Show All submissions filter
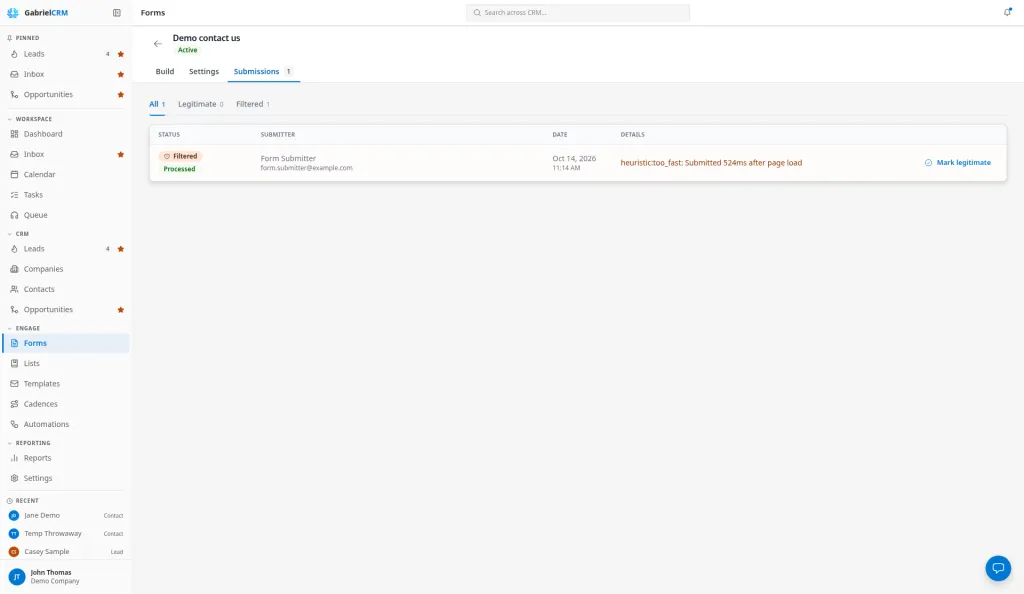The image size is (1024, 594). [x=157, y=104]
